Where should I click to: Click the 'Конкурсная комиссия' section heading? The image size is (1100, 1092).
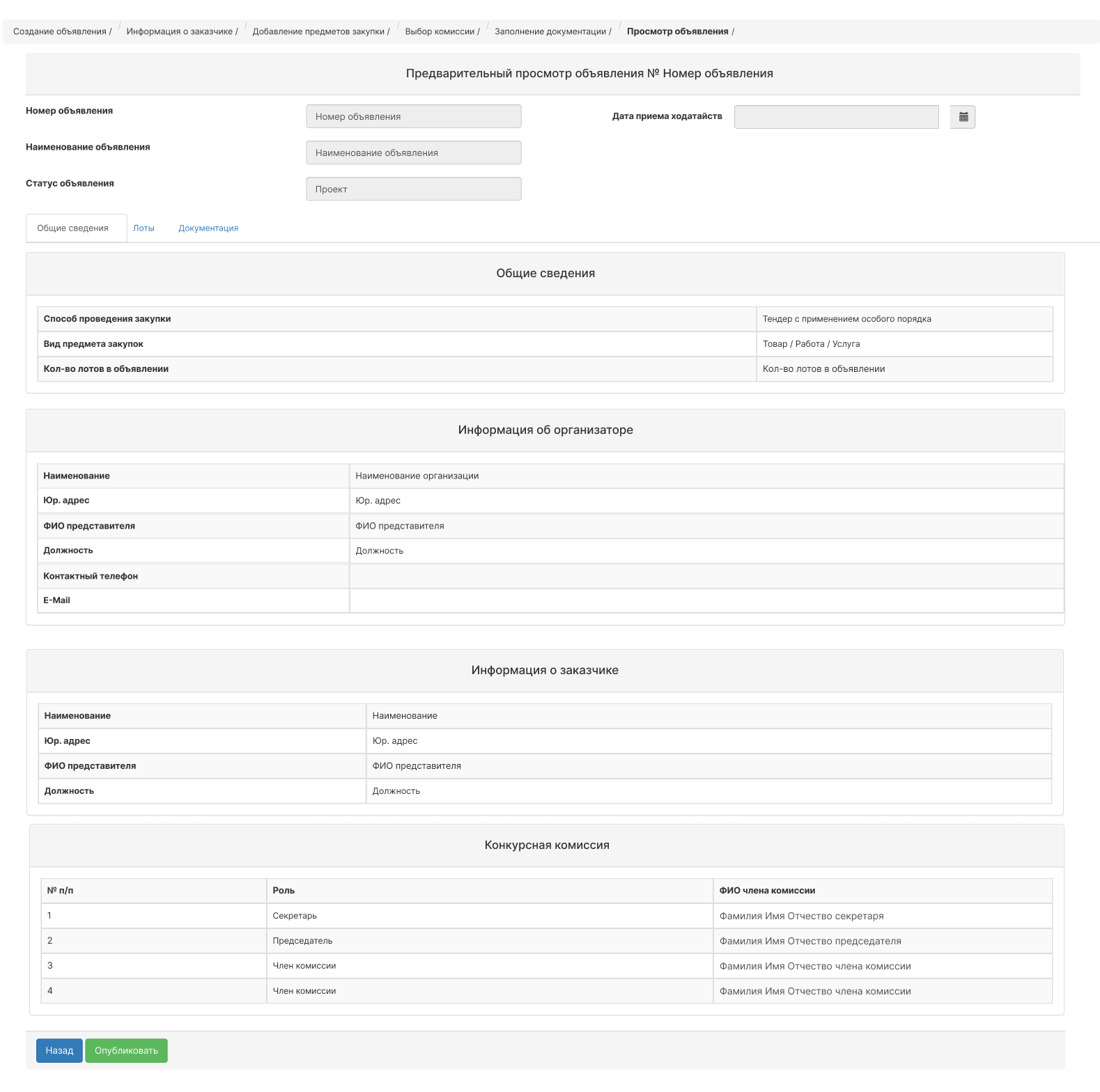(x=547, y=845)
